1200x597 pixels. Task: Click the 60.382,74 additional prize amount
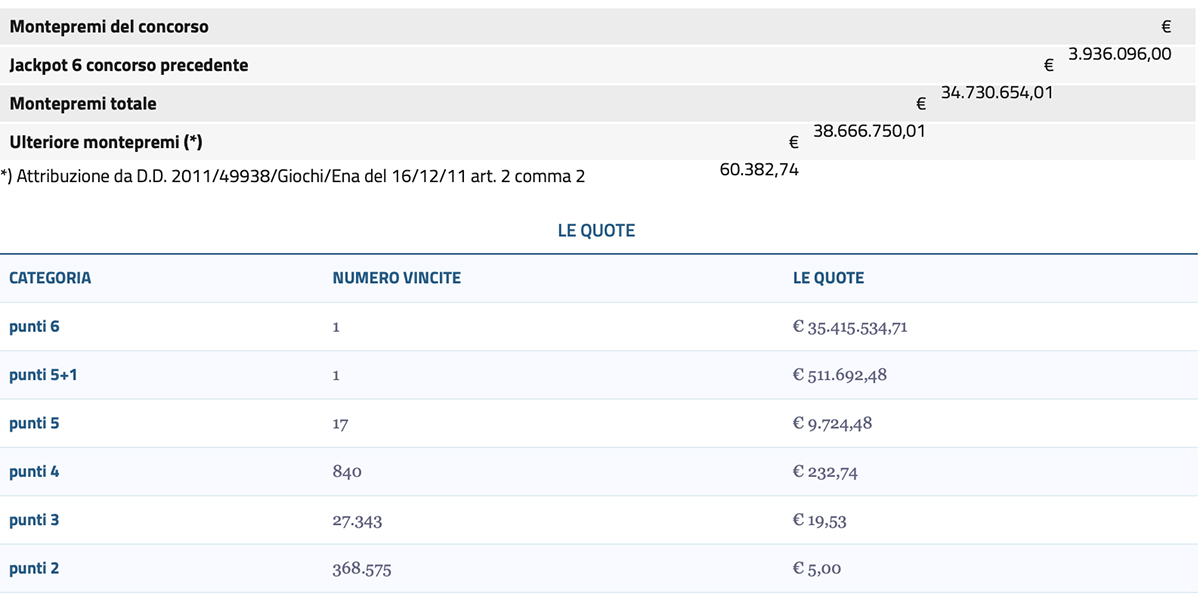(759, 170)
